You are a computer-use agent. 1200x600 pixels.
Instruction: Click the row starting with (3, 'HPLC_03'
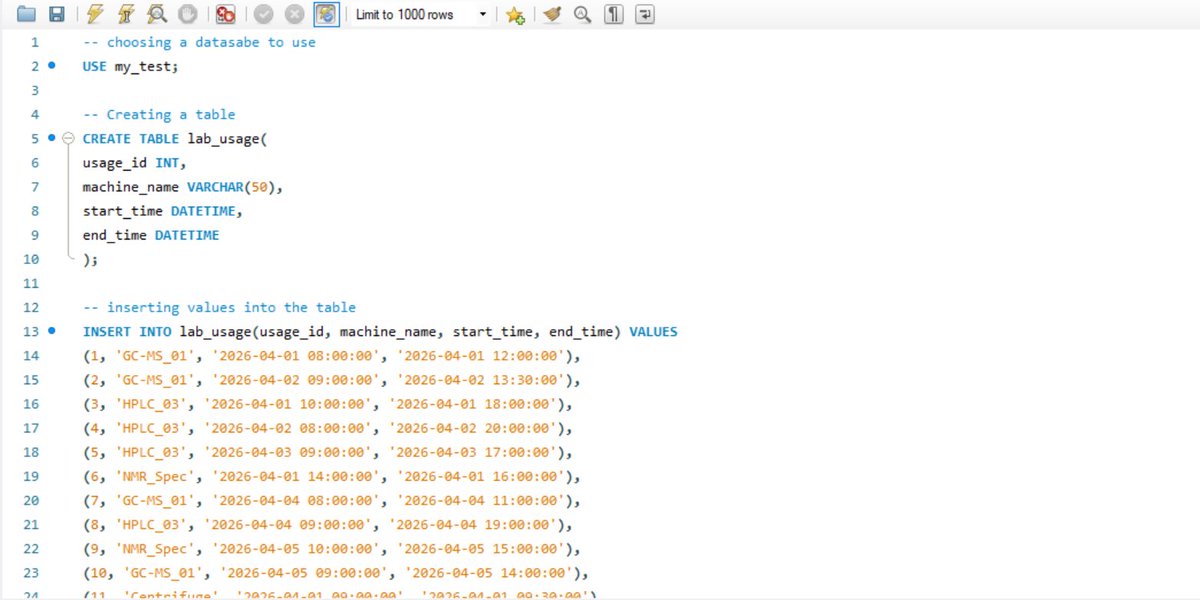(327, 404)
